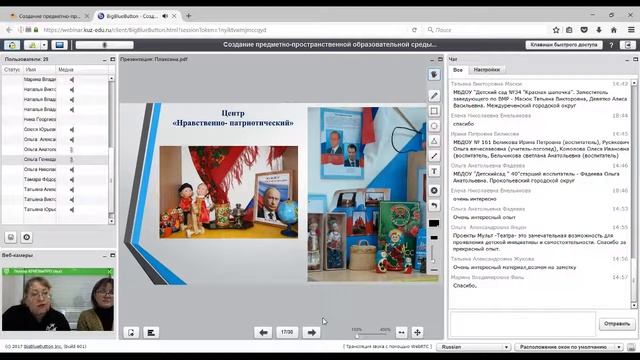Select the circle whiteboard tool

(434, 126)
